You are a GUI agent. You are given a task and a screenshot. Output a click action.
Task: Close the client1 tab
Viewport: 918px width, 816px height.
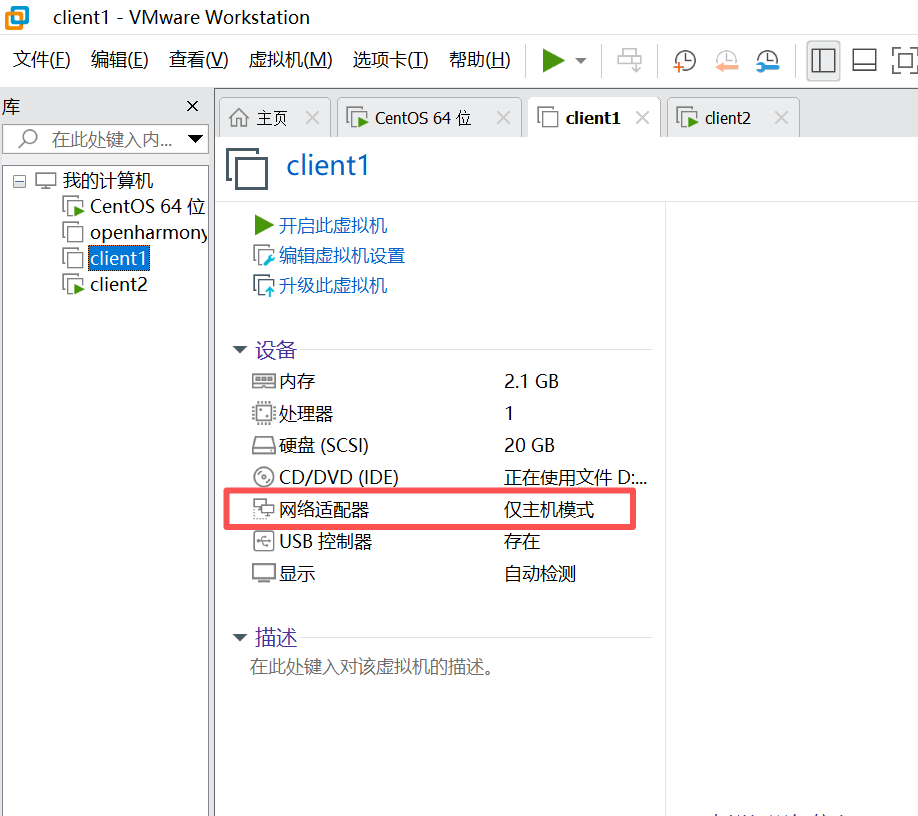coord(642,118)
